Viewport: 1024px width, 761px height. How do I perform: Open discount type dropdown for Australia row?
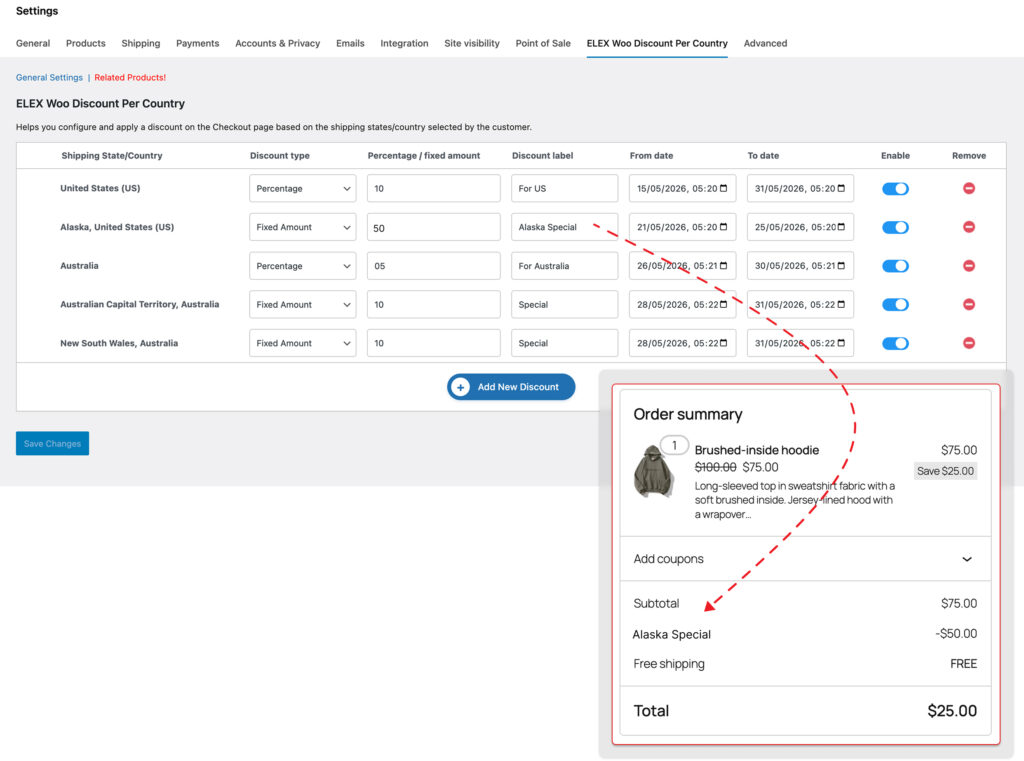pyautogui.click(x=302, y=266)
